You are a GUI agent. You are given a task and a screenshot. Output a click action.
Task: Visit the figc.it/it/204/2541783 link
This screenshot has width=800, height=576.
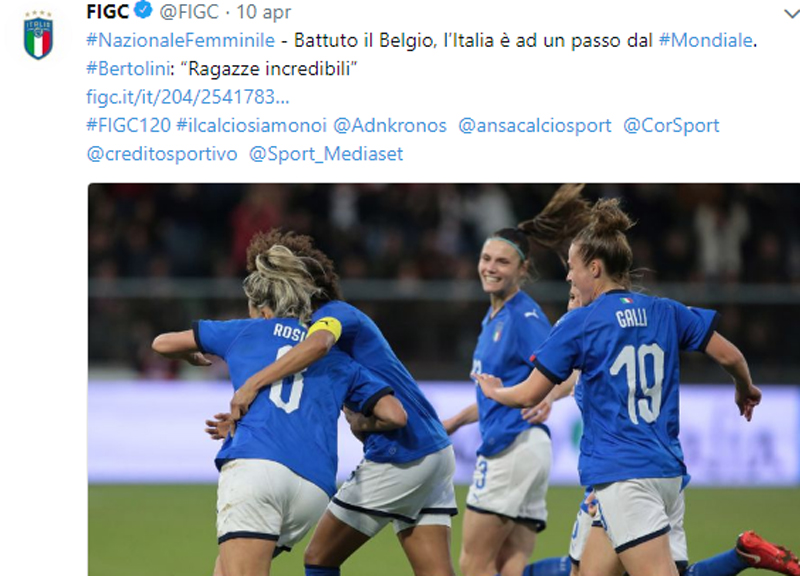click(x=188, y=97)
